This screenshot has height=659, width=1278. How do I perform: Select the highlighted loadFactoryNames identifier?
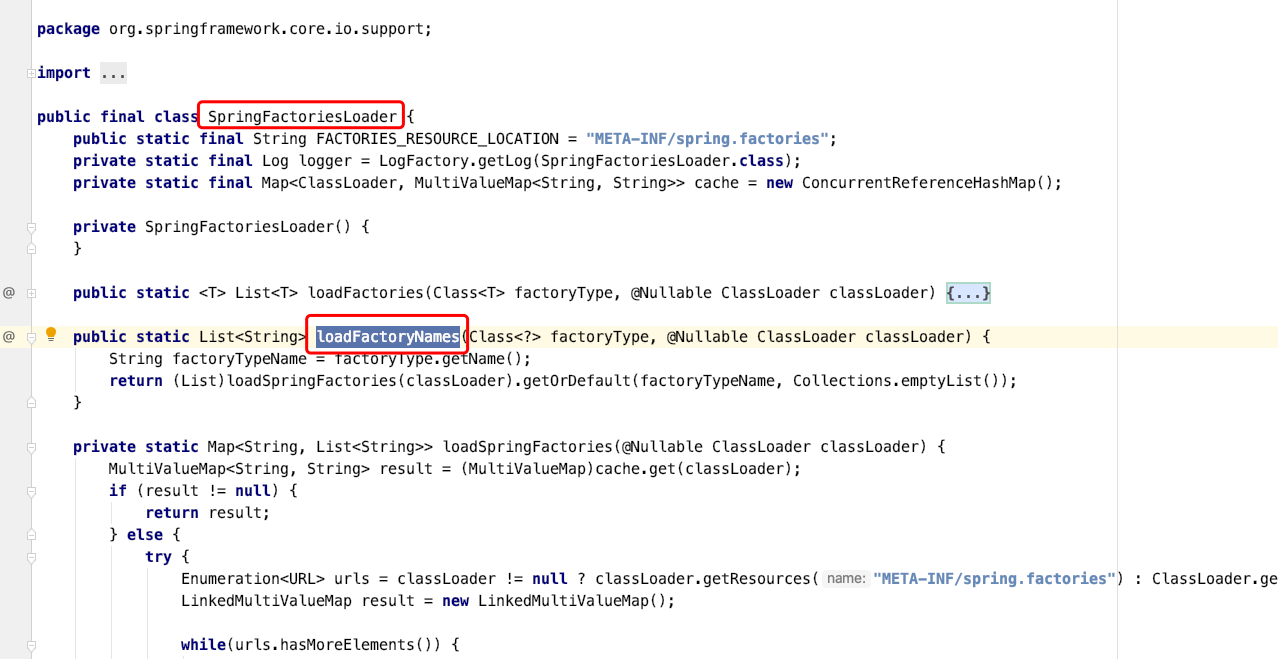[x=387, y=336]
